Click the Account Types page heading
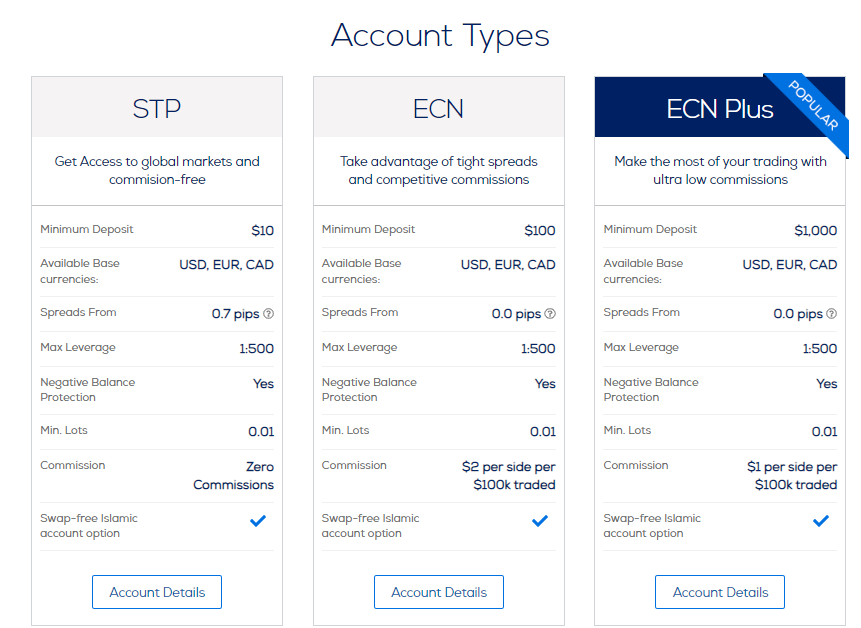The width and height of the screenshot is (861, 628). (x=440, y=36)
